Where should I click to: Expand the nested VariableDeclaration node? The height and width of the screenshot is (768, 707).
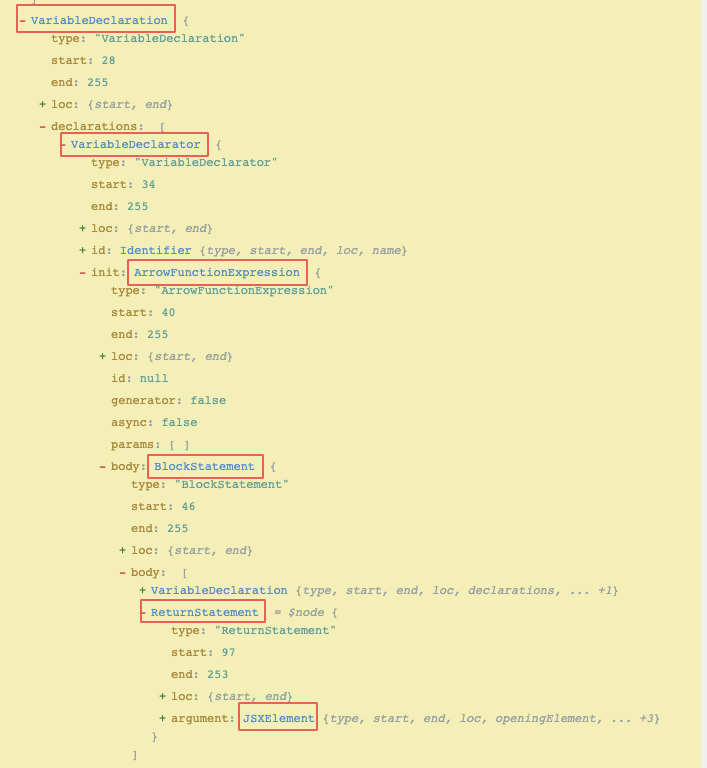tap(143, 590)
